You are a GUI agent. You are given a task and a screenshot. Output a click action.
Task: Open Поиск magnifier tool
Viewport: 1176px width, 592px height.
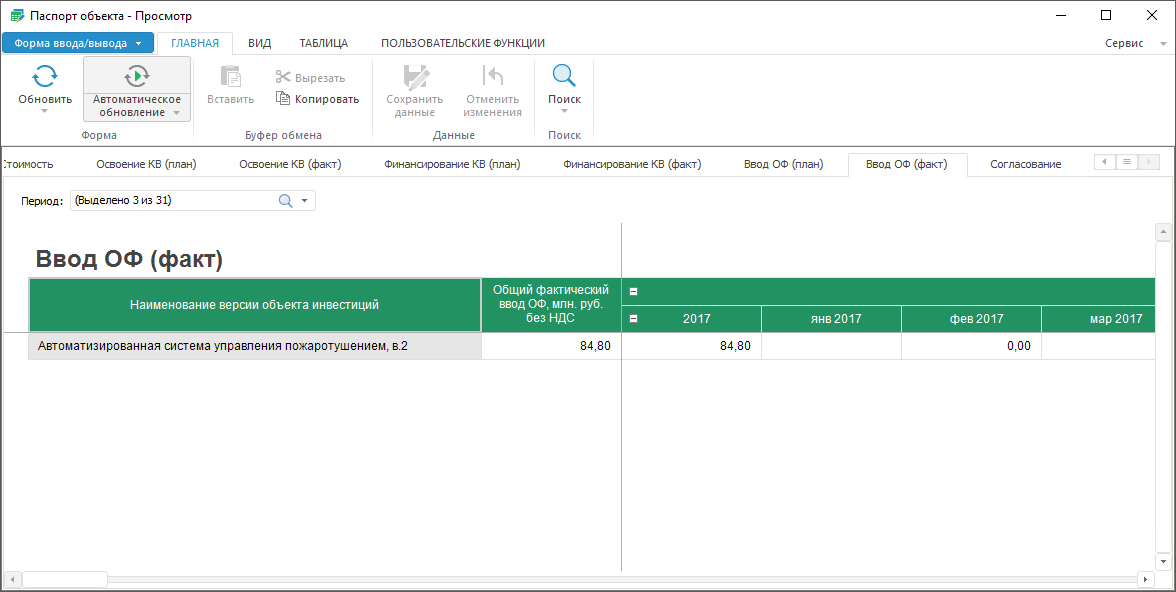click(564, 77)
